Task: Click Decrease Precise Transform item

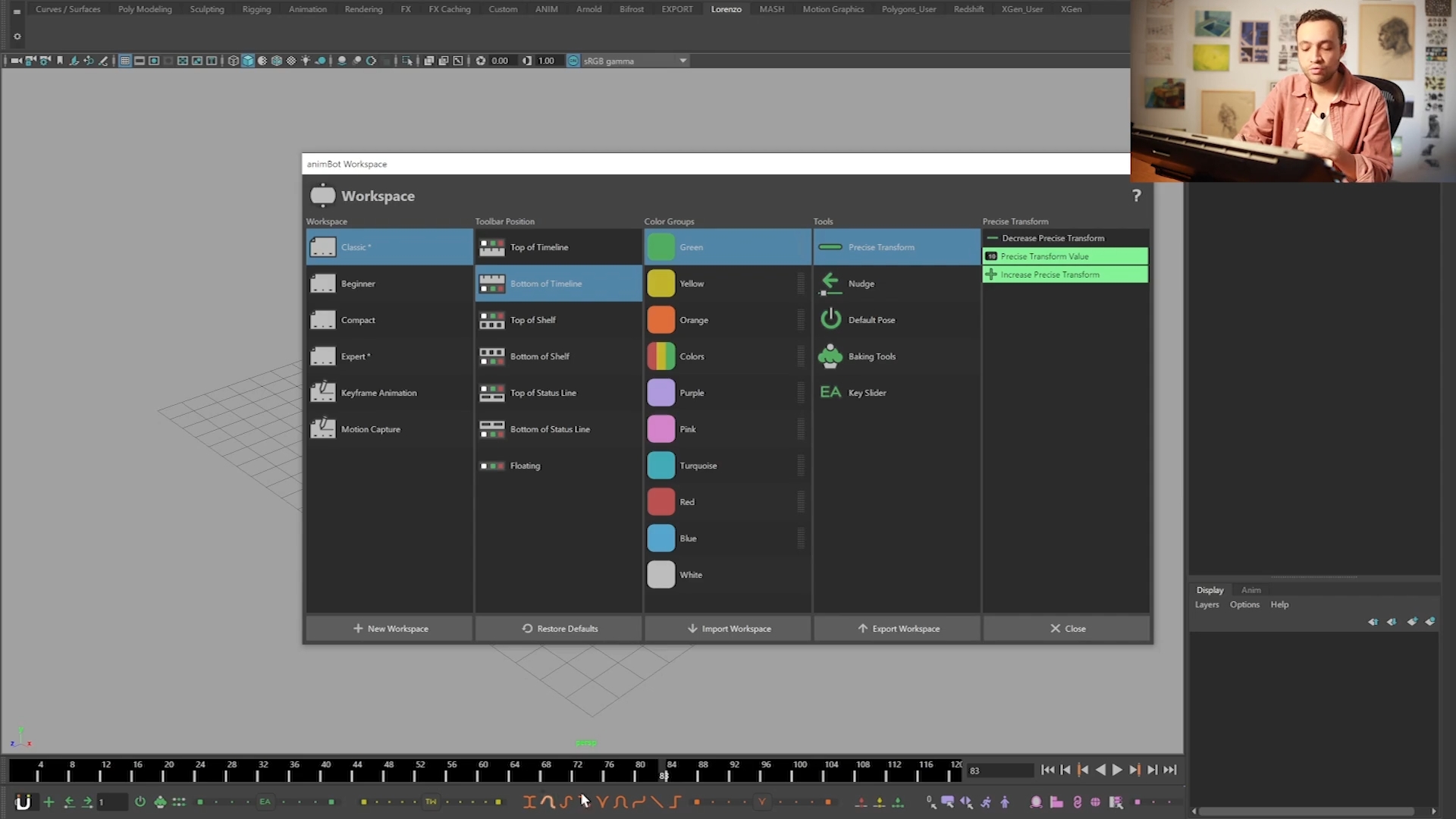Action: tap(1065, 238)
